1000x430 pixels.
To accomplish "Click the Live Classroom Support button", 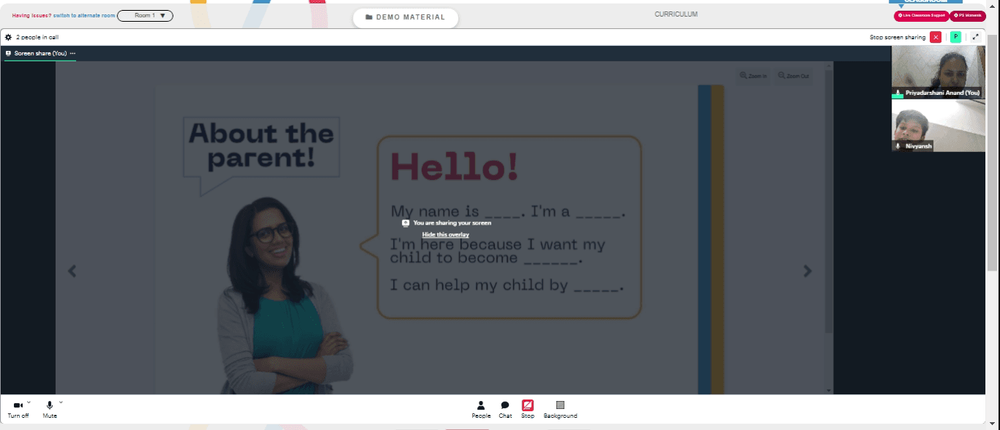I will coord(921,15).
